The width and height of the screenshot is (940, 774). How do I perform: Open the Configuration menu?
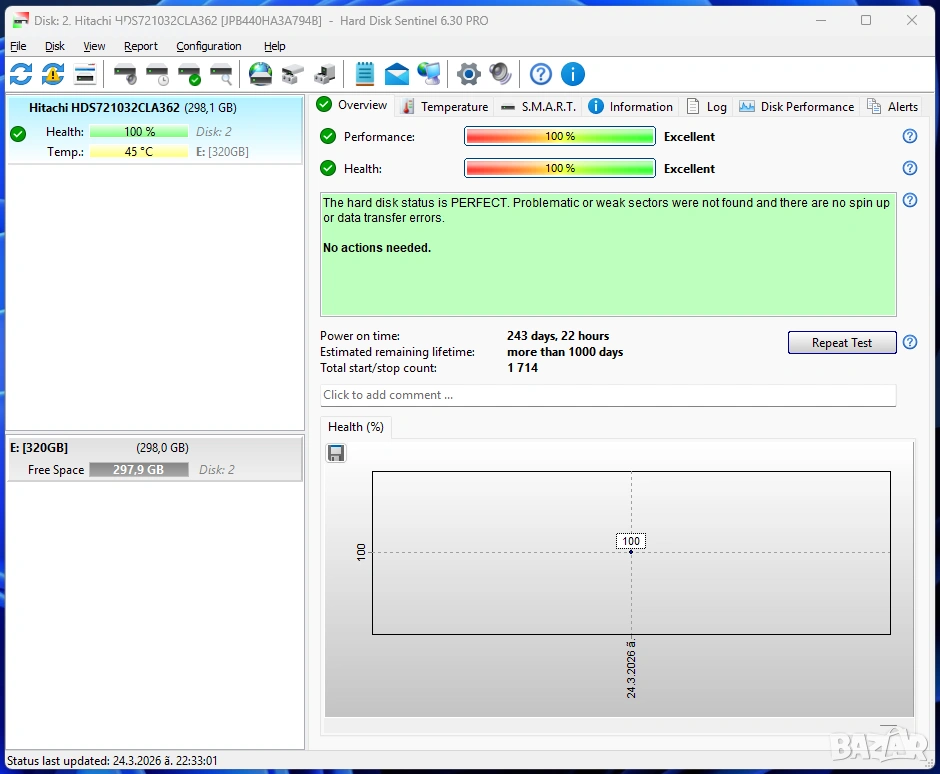[x=208, y=46]
